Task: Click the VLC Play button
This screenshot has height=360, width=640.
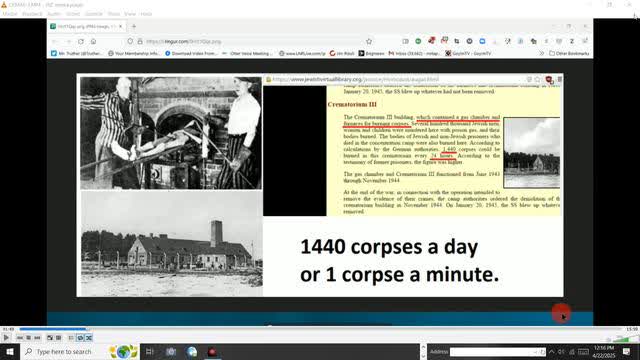Action: pyautogui.click(x=6, y=338)
